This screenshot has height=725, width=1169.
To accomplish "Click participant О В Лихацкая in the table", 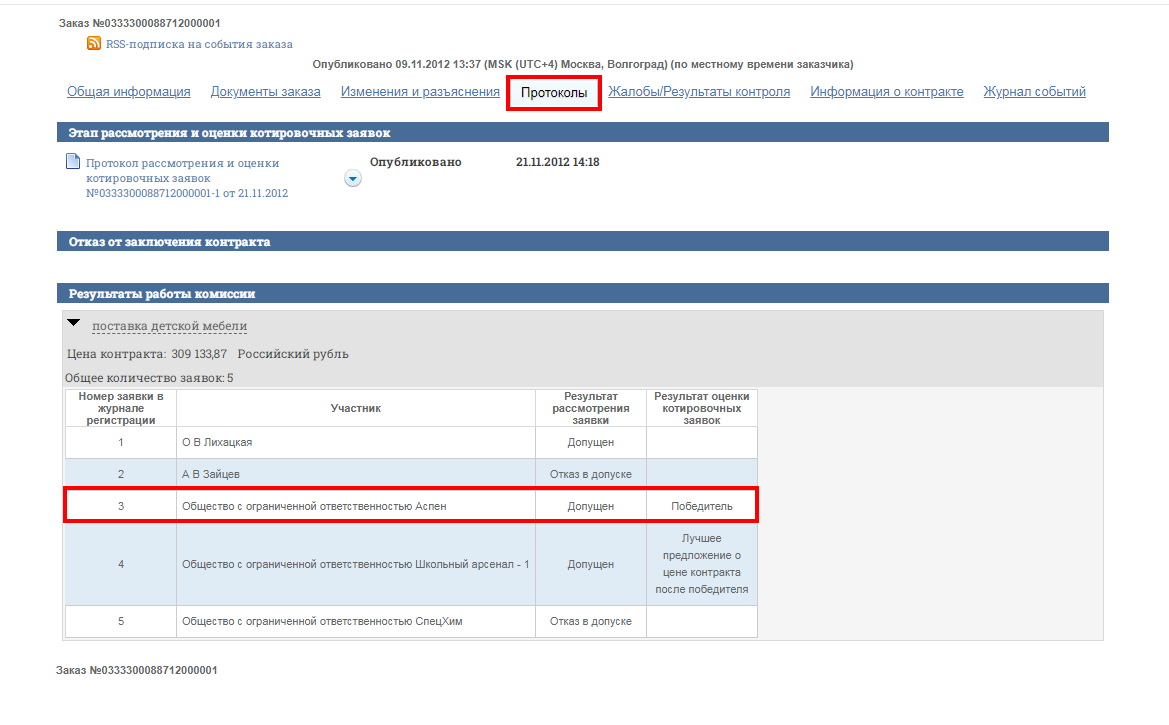I will (x=221, y=442).
